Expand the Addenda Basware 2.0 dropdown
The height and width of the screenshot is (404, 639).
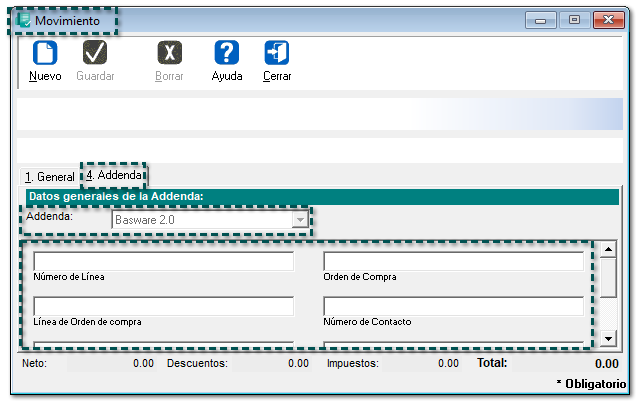click(x=299, y=219)
